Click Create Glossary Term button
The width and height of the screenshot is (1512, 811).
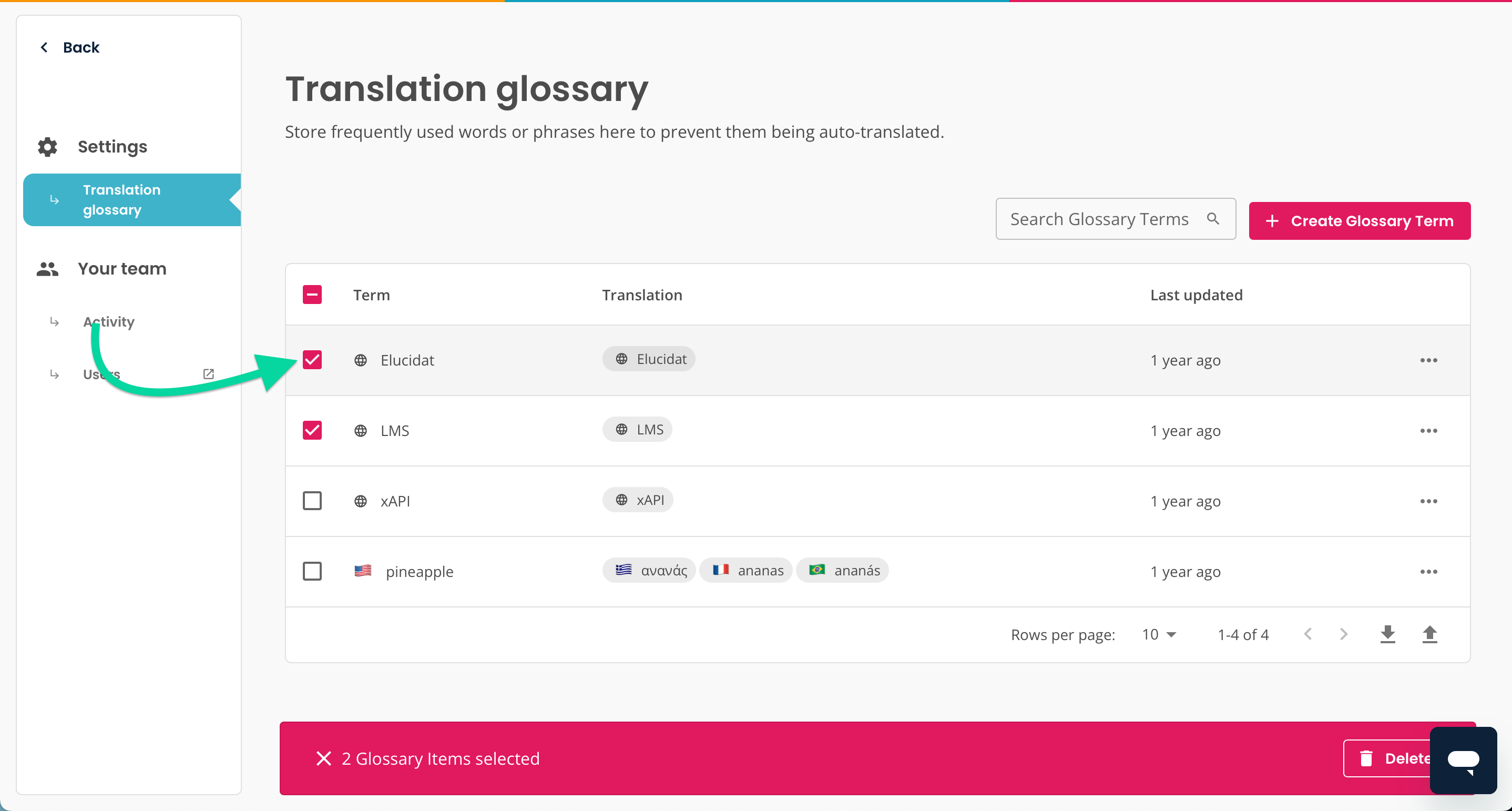coord(1360,221)
